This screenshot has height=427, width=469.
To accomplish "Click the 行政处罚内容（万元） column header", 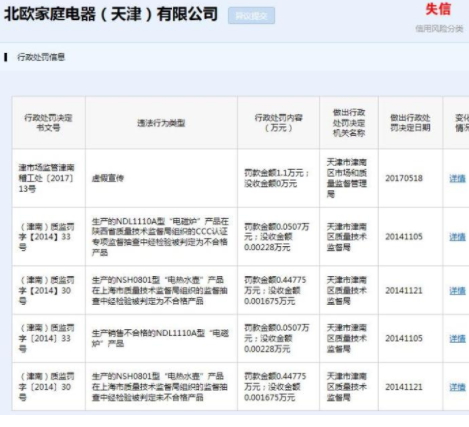I will tap(278, 123).
